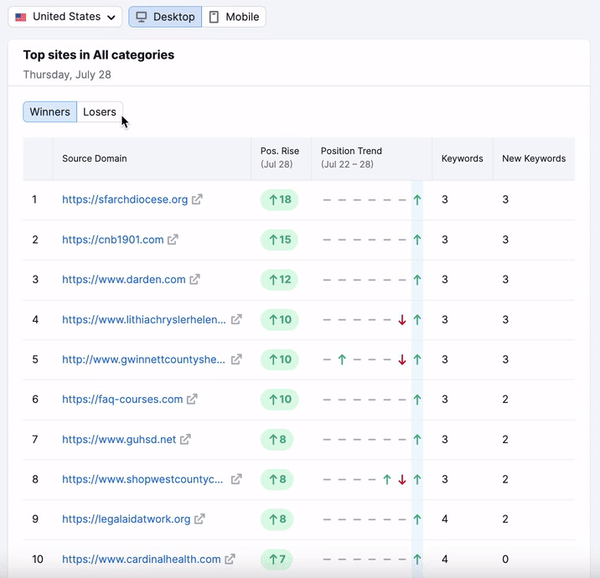
Task: Open external link icon for www.darden.com
Action: 195,279
